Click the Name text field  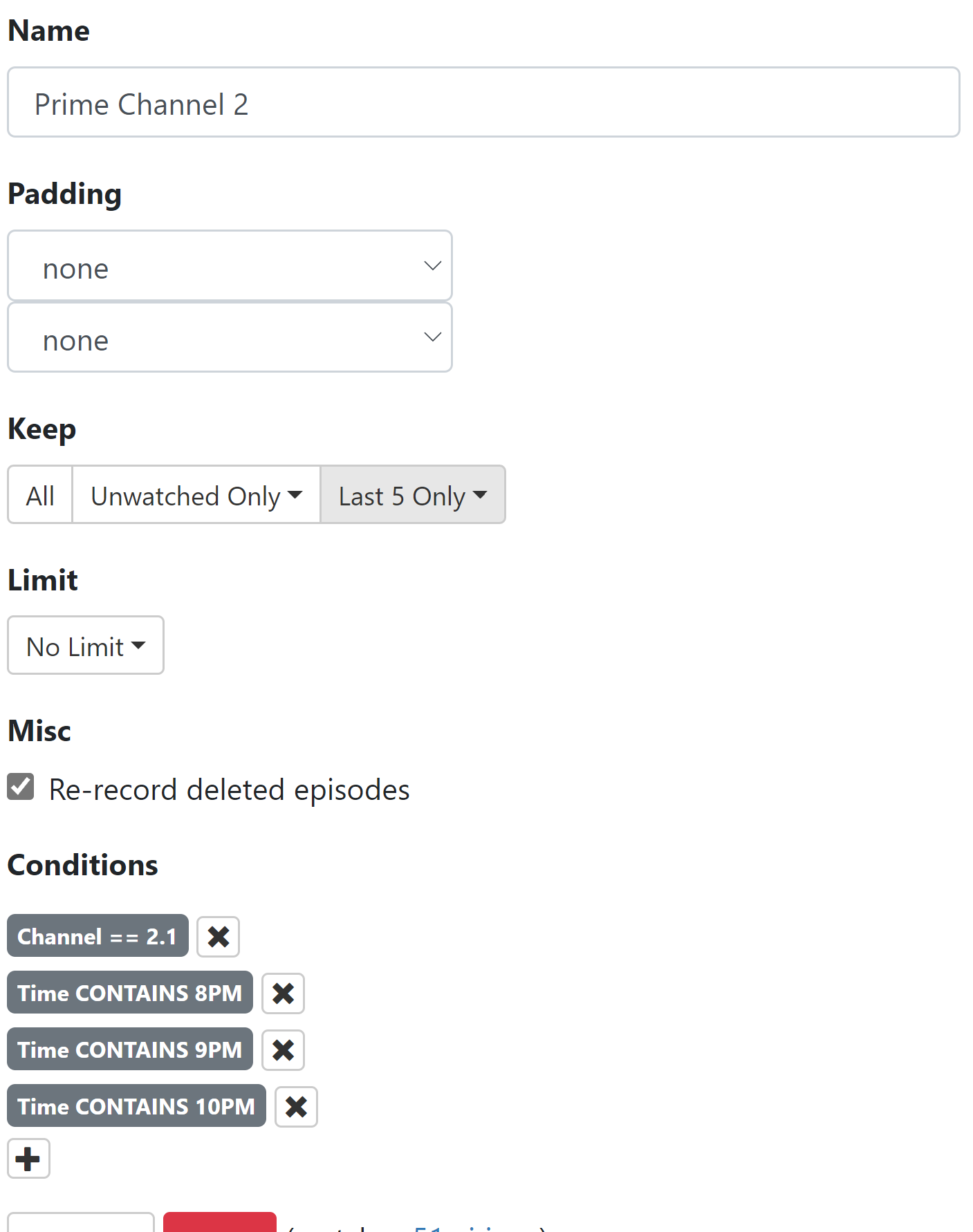click(x=483, y=103)
